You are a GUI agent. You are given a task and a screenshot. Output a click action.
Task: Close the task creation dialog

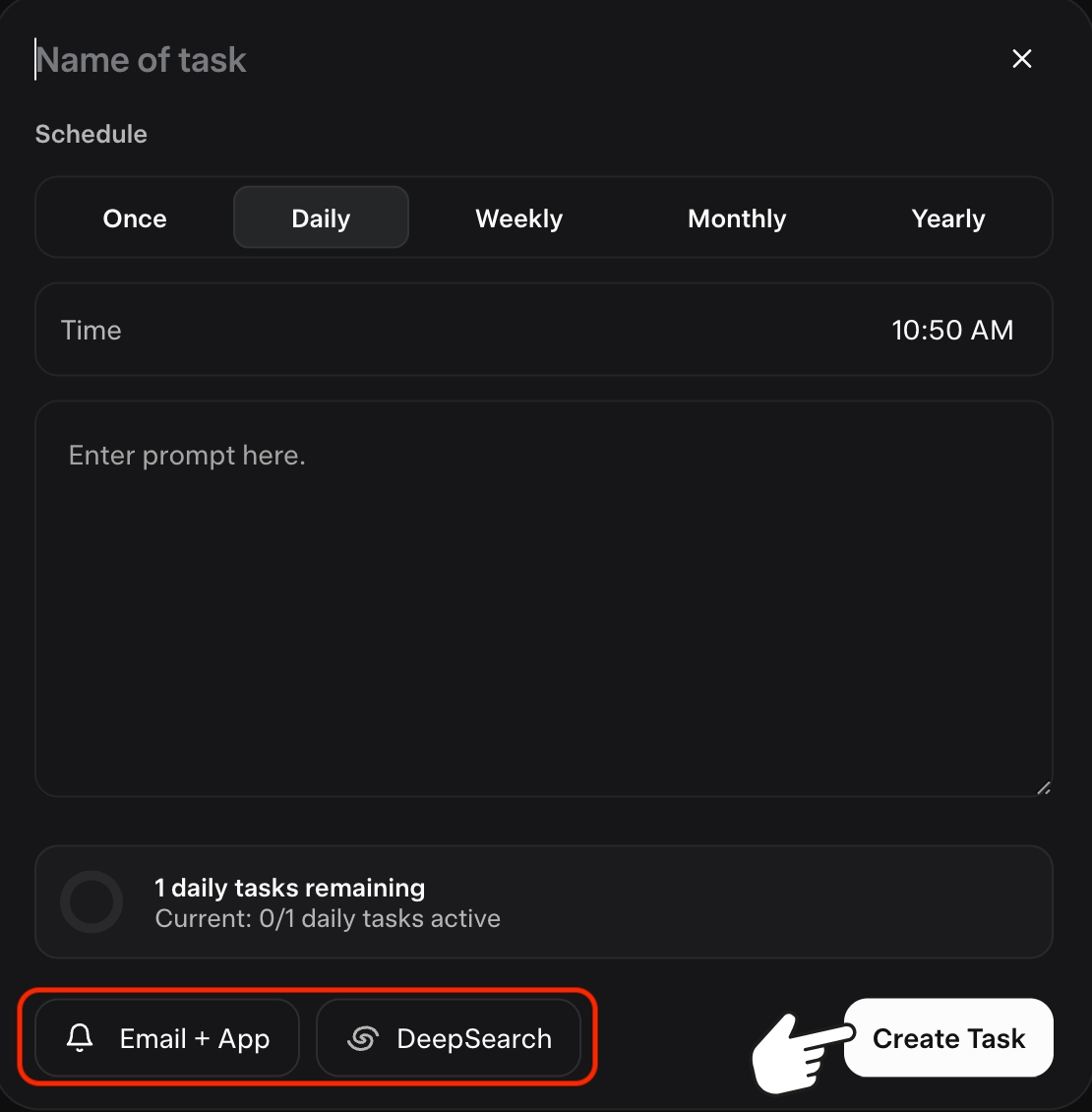[x=1021, y=59]
